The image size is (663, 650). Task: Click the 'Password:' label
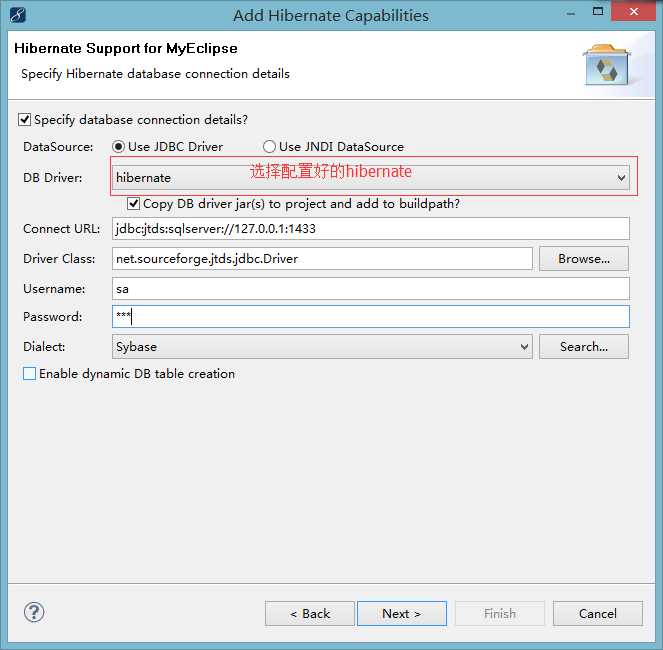(x=52, y=317)
